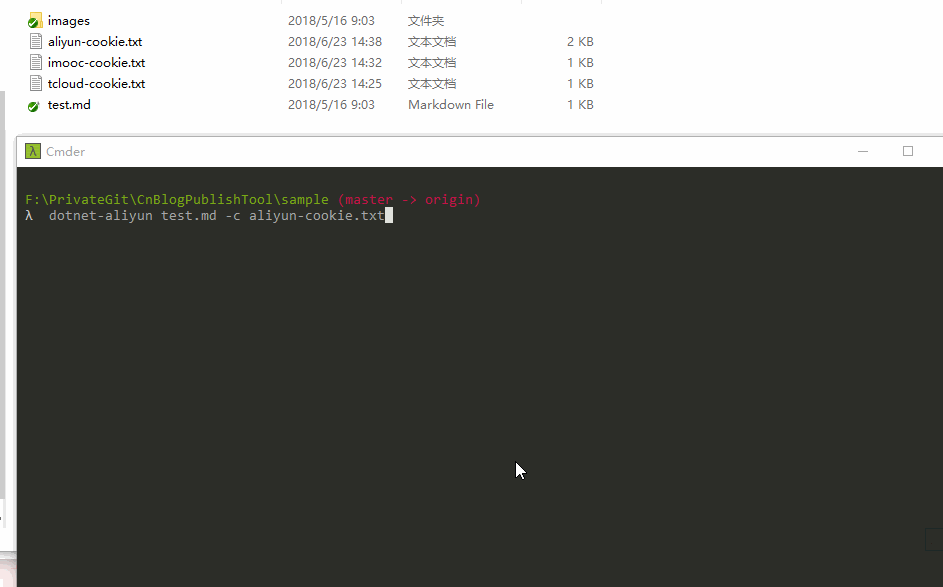The height and width of the screenshot is (587, 943).
Task: Click the 1 KB size of test.md
Action: click(580, 105)
